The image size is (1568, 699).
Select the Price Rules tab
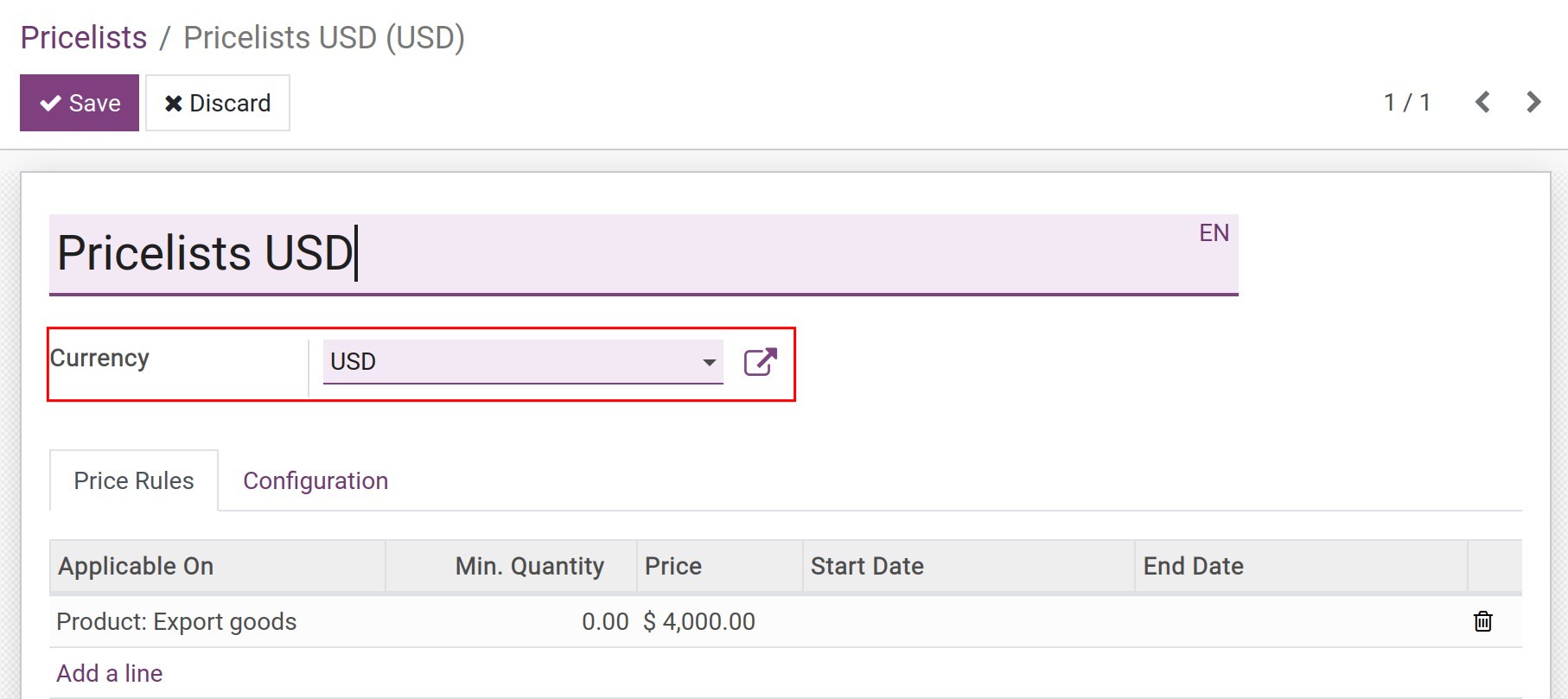pos(134,480)
